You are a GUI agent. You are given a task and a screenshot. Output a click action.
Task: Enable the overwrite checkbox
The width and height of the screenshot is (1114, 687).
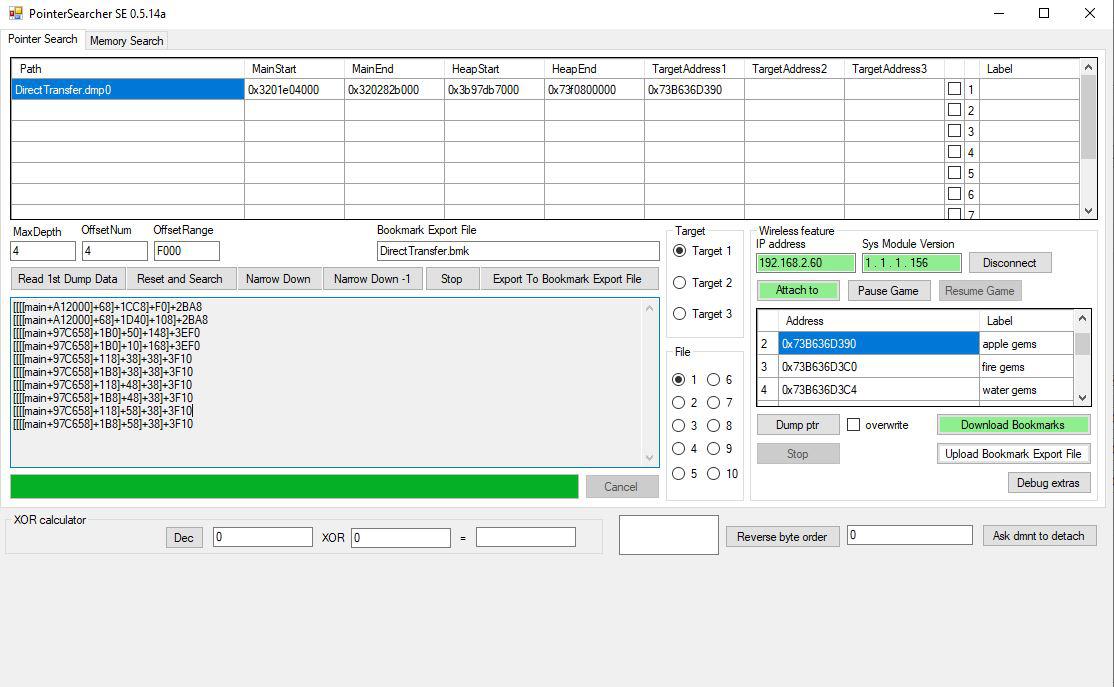click(853, 425)
